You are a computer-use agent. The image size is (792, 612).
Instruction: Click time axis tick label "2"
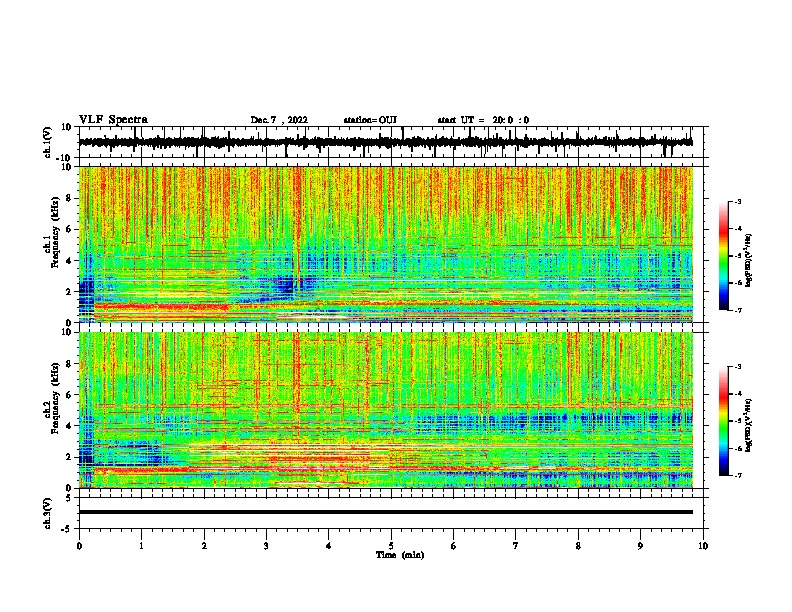(x=204, y=546)
